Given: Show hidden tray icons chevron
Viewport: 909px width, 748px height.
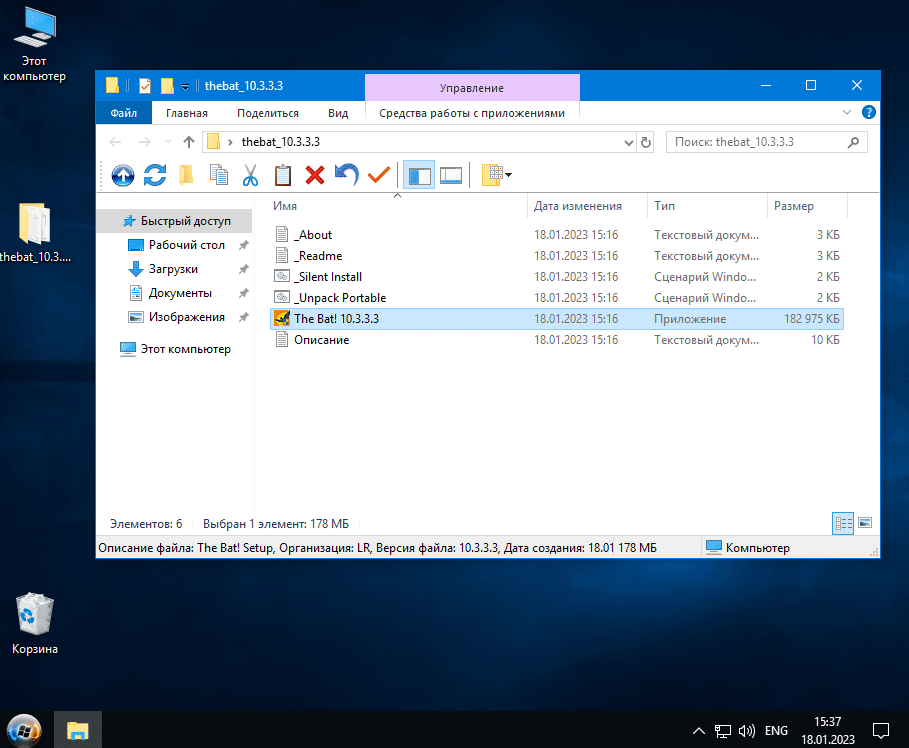Looking at the screenshot, I should point(699,731).
